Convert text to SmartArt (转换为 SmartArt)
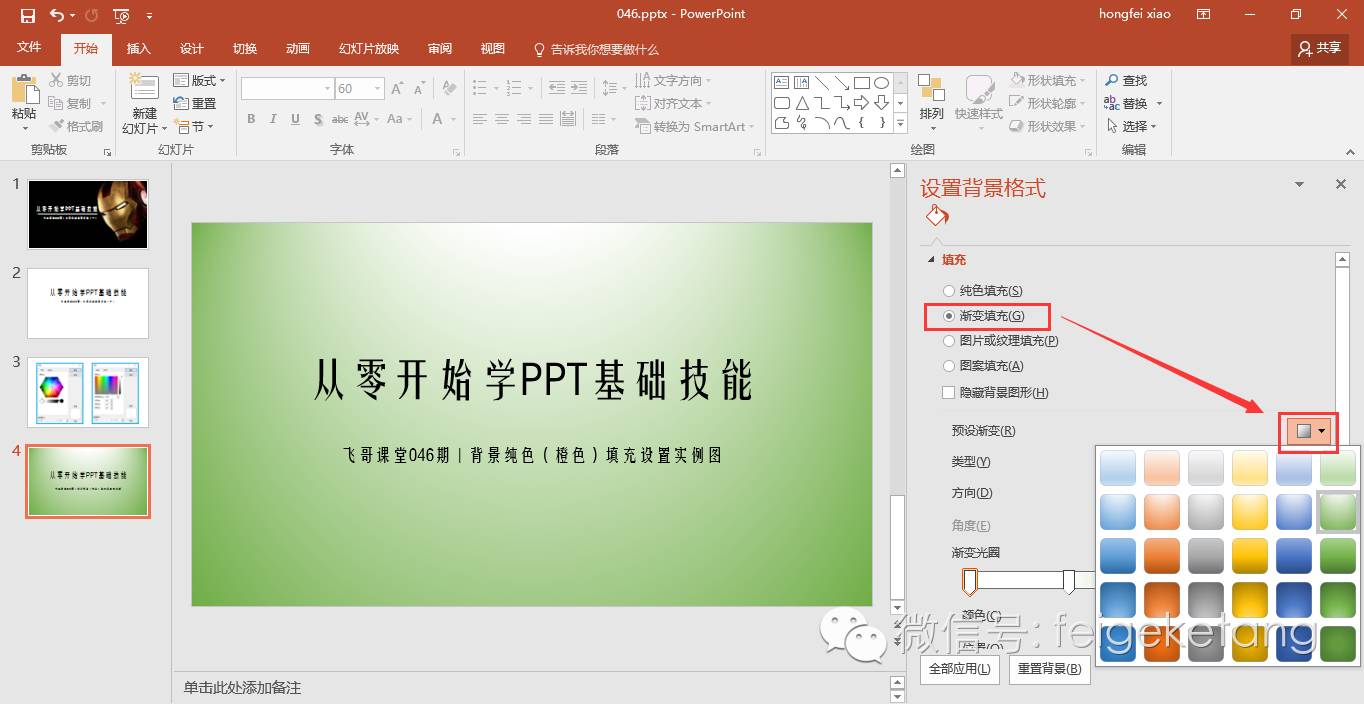Viewport: 1364px width, 704px height. pyautogui.click(x=694, y=126)
